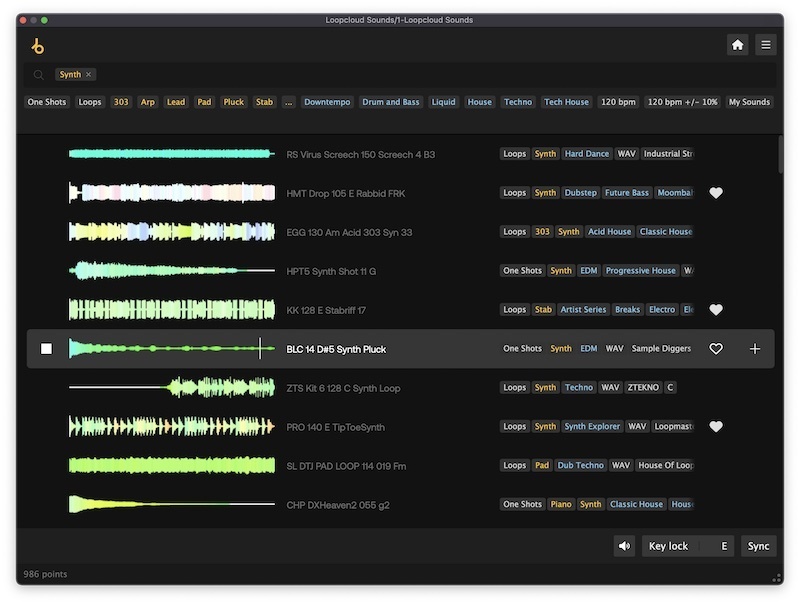Screen dimensions: 800x604
Task: Open the hamburger menu
Action: 765,45
